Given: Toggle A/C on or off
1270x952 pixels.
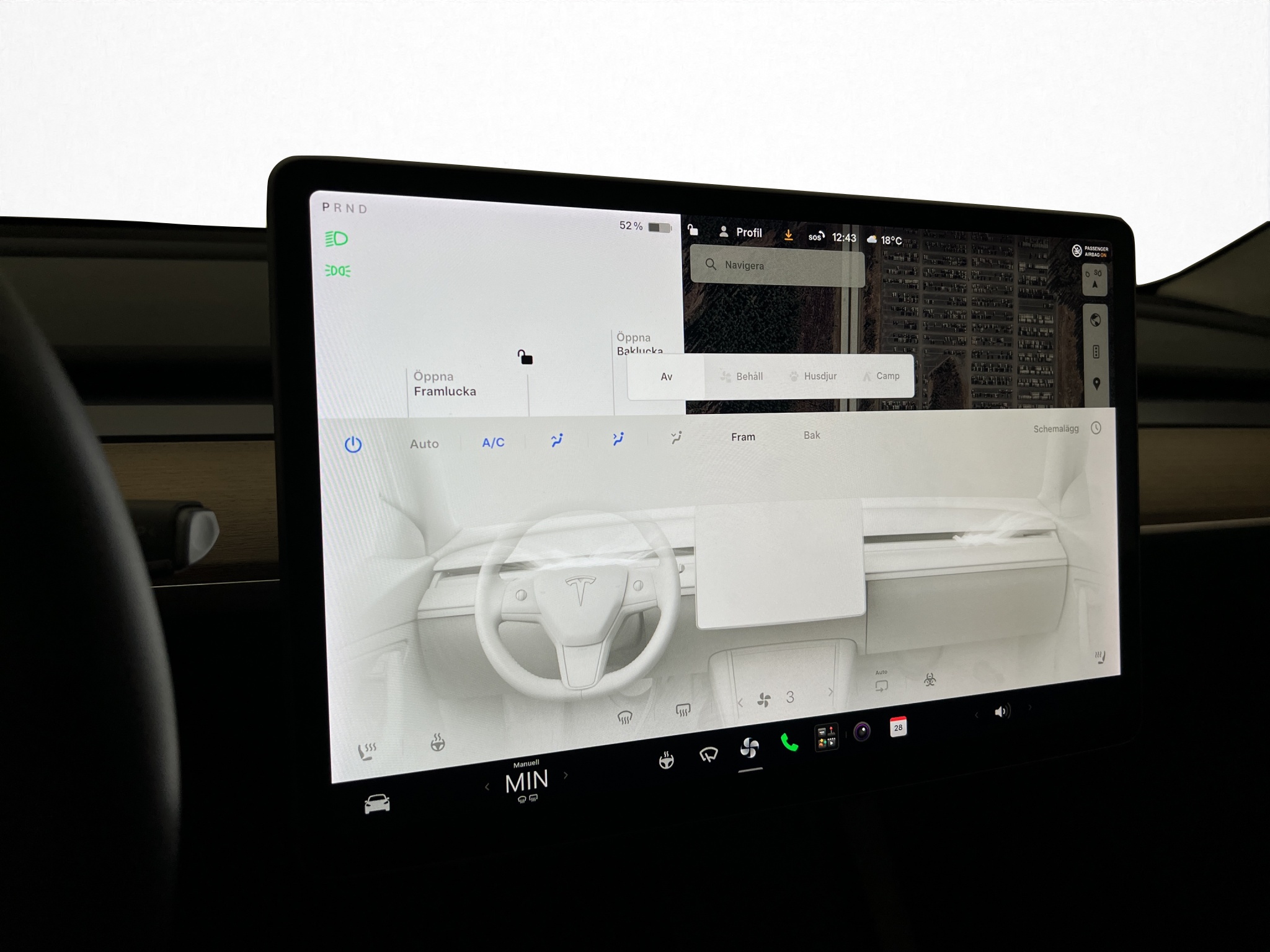Looking at the screenshot, I should [x=494, y=443].
